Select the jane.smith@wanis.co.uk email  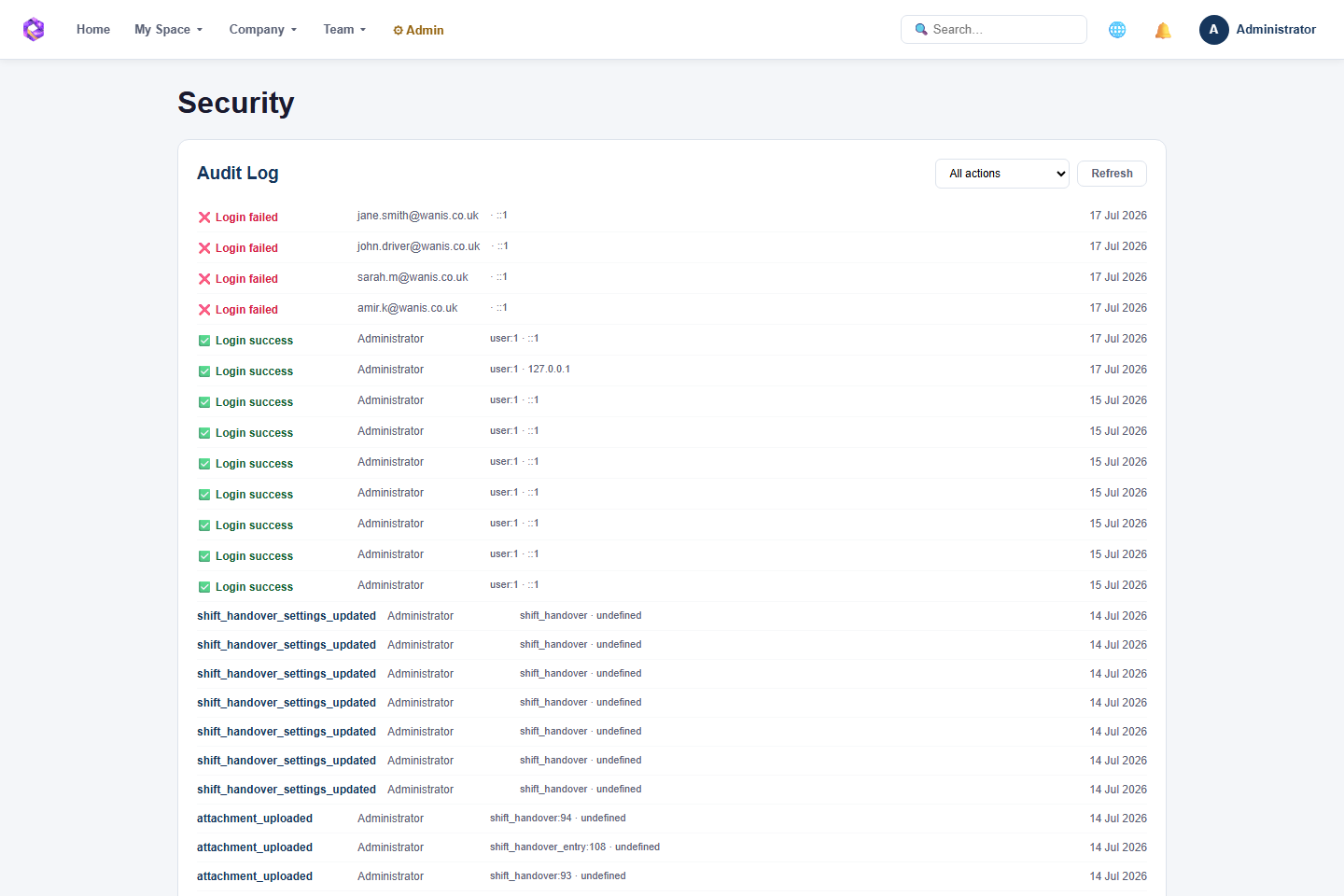tap(417, 216)
